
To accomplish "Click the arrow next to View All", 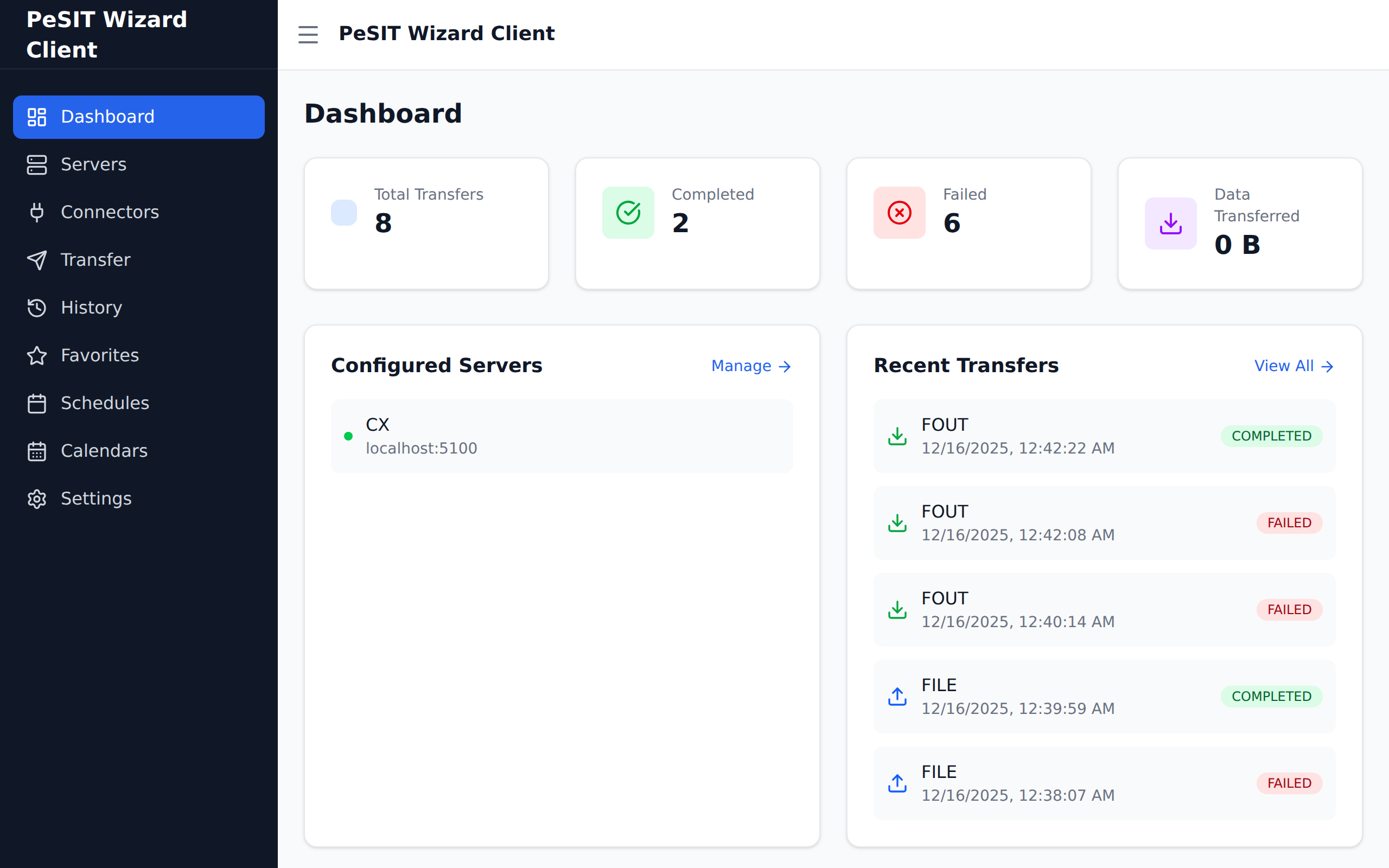I will 1328,366.
